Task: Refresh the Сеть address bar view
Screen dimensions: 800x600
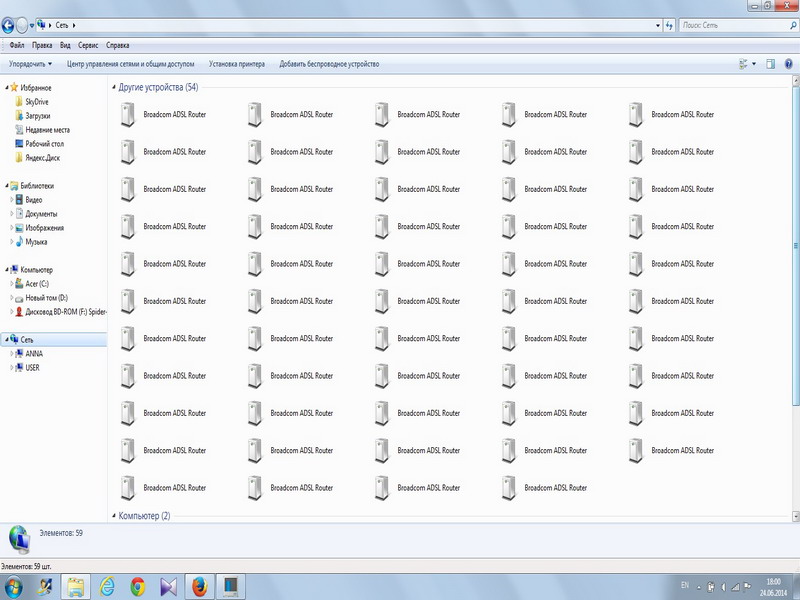Action: coord(669,25)
